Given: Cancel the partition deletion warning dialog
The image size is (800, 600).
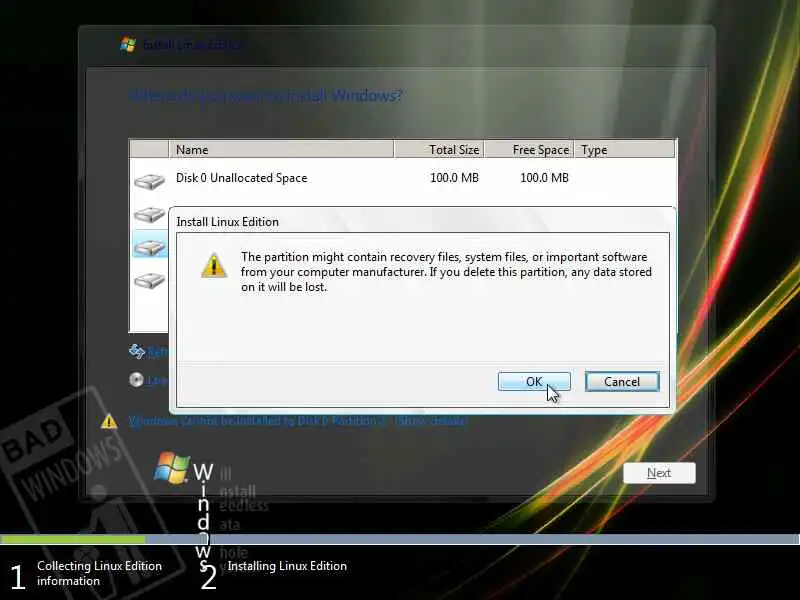Looking at the screenshot, I should (x=622, y=382).
